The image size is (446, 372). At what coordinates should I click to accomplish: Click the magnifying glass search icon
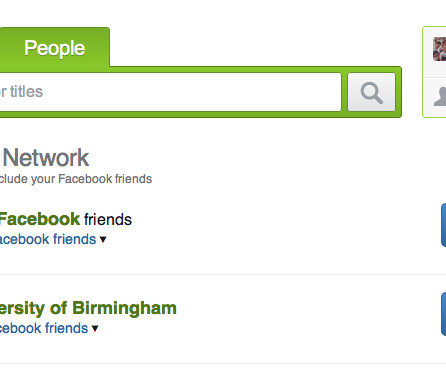coord(371,92)
